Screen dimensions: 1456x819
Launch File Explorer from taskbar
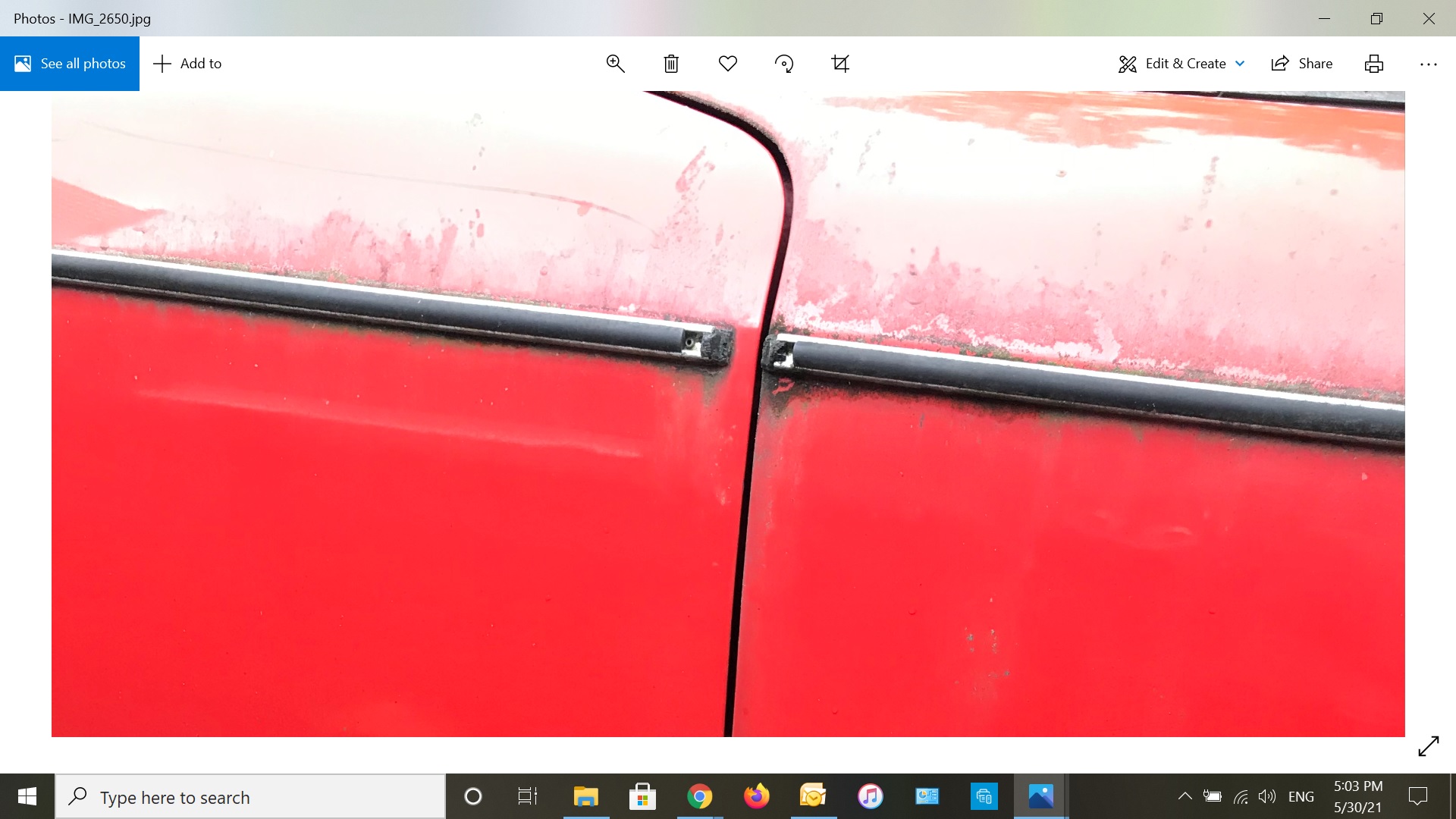coord(586,796)
